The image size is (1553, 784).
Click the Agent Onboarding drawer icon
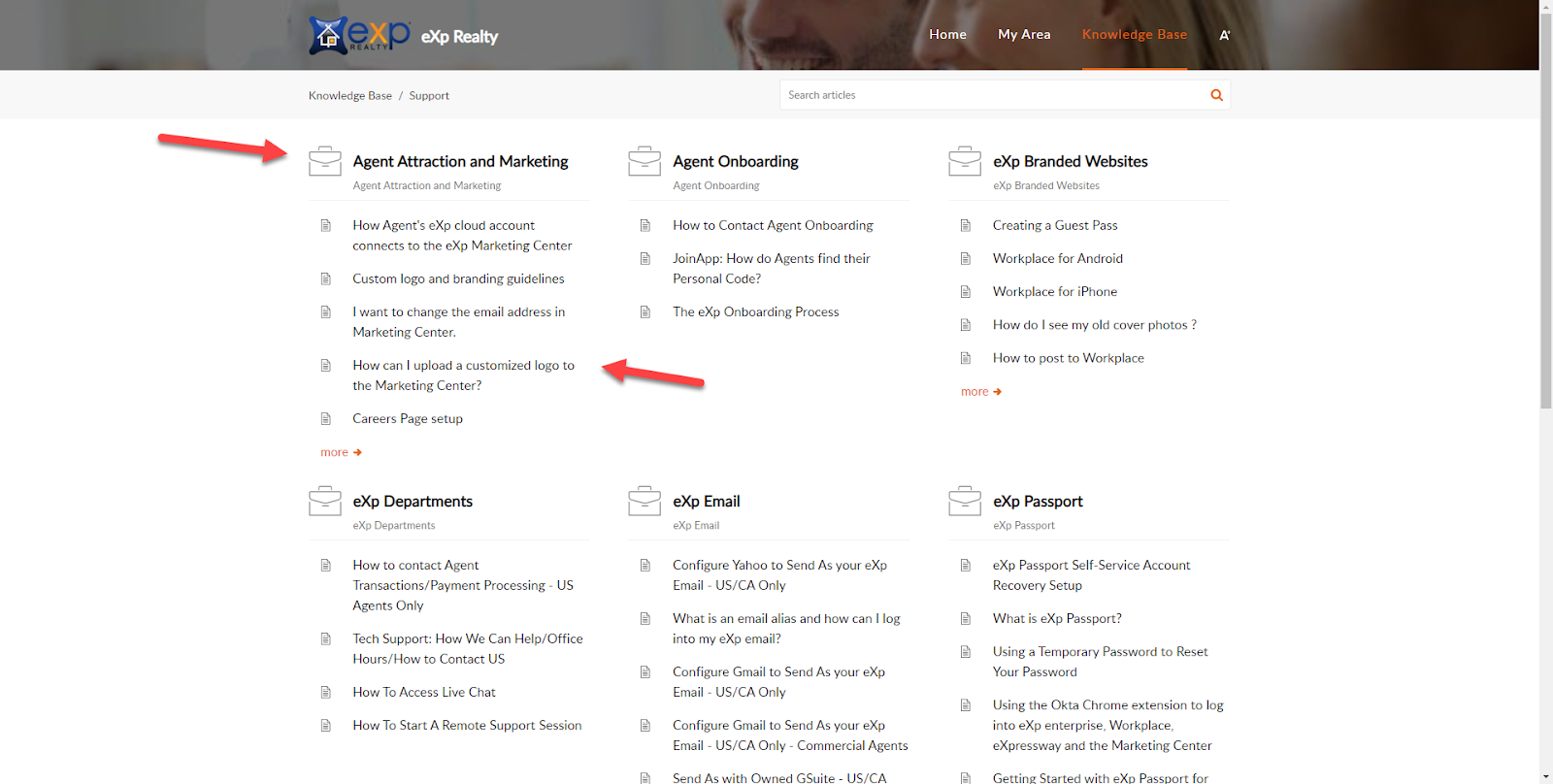[x=644, y=161]
